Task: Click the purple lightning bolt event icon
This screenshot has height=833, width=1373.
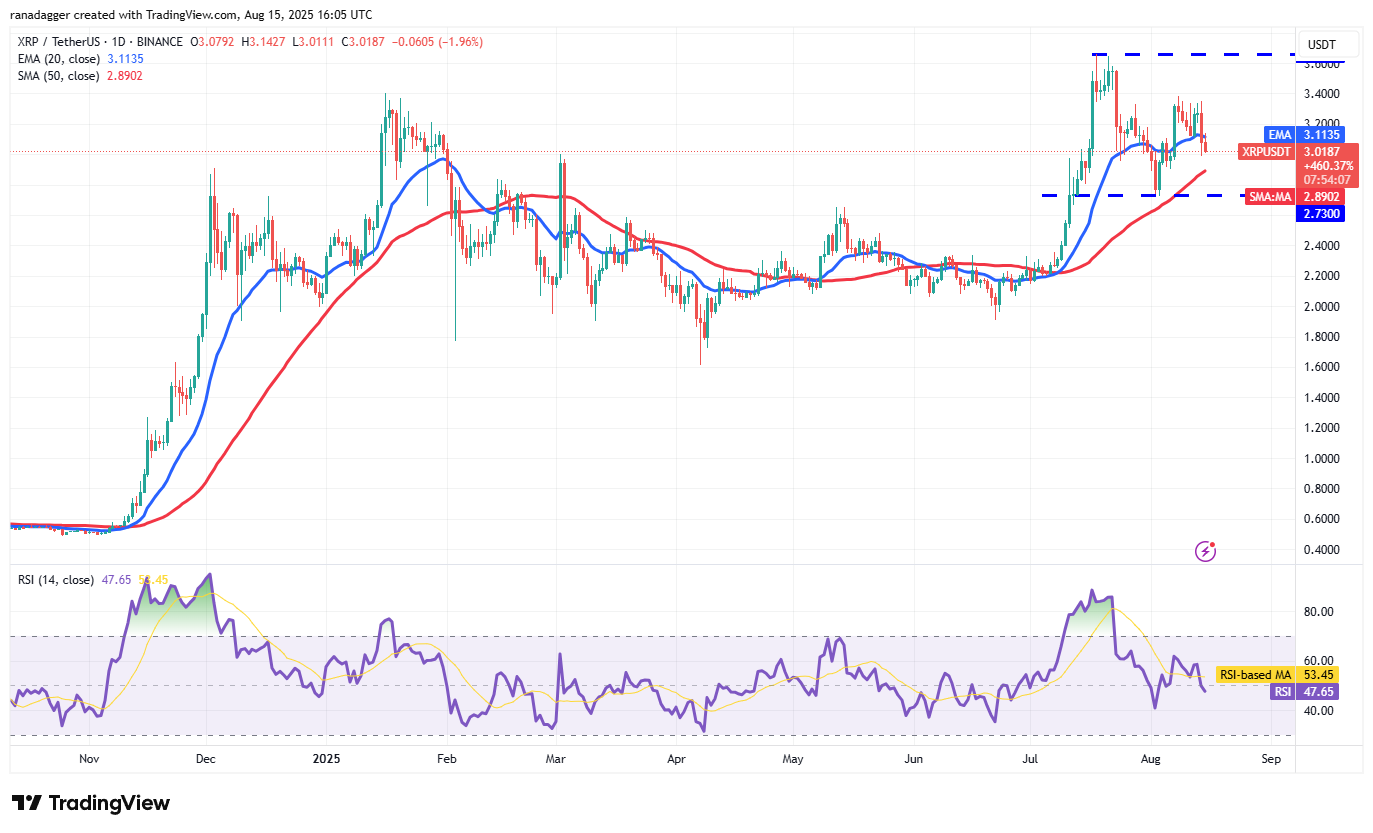Action: pyautogui.click(x=1205, y=551)
